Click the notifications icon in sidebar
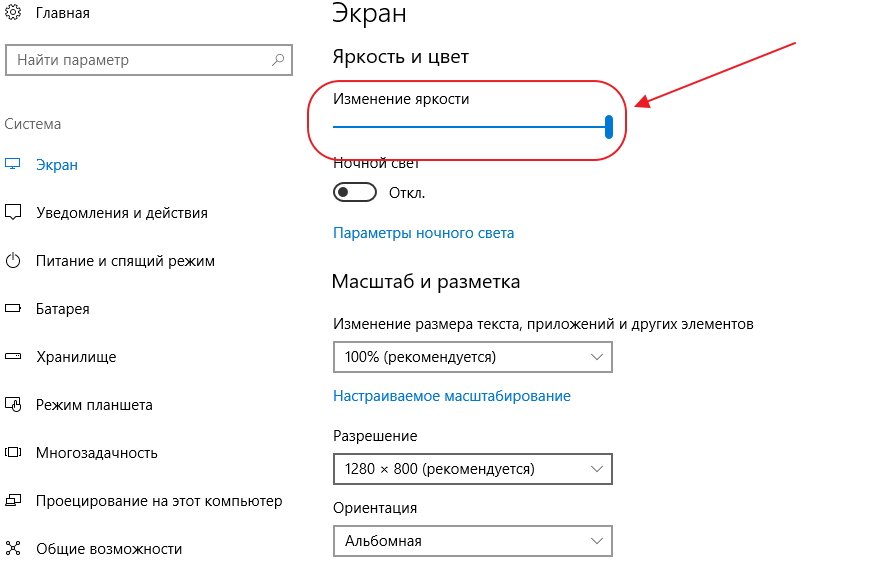 [x=14, y=212]
